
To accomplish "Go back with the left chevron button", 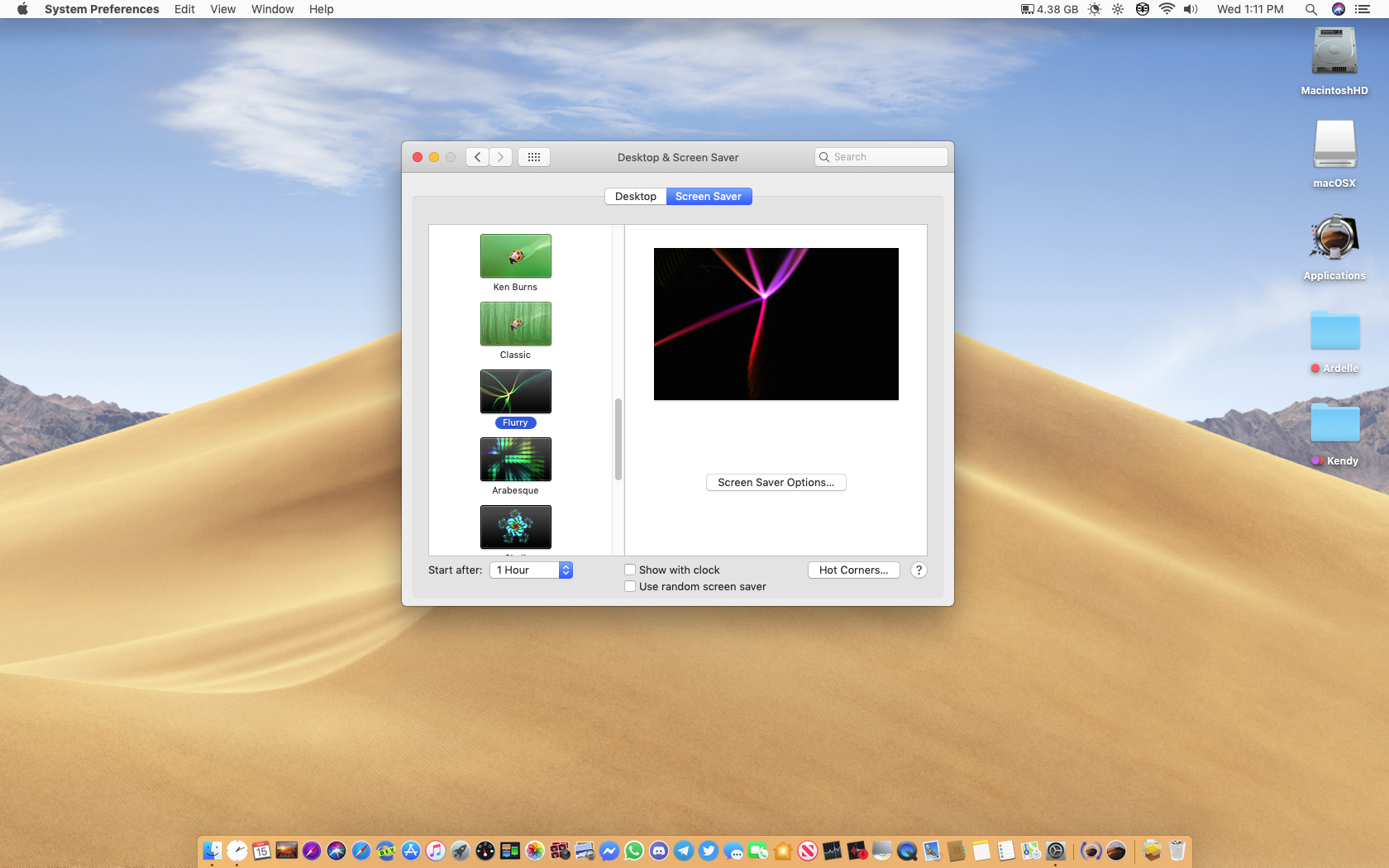I will tap(477, 157).
